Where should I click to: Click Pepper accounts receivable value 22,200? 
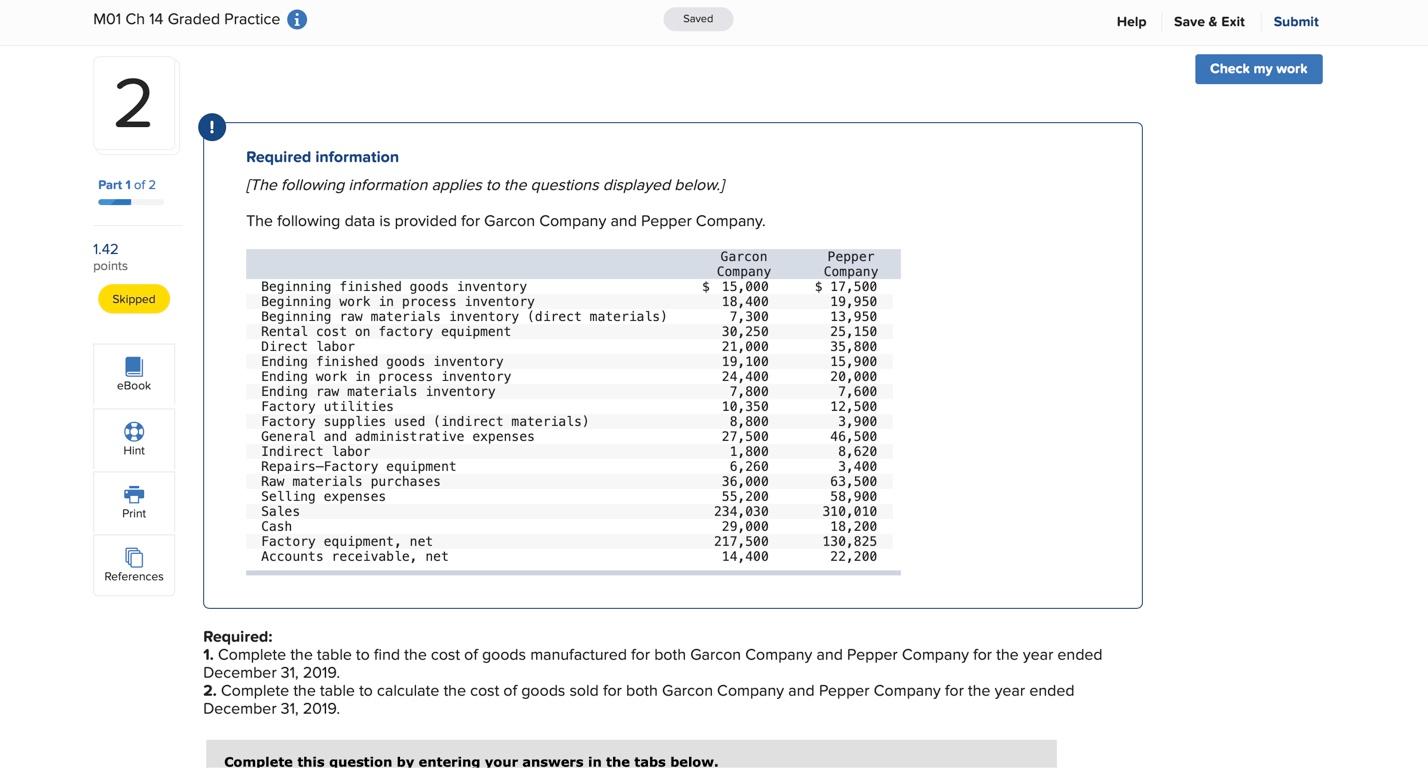(853, 557)
